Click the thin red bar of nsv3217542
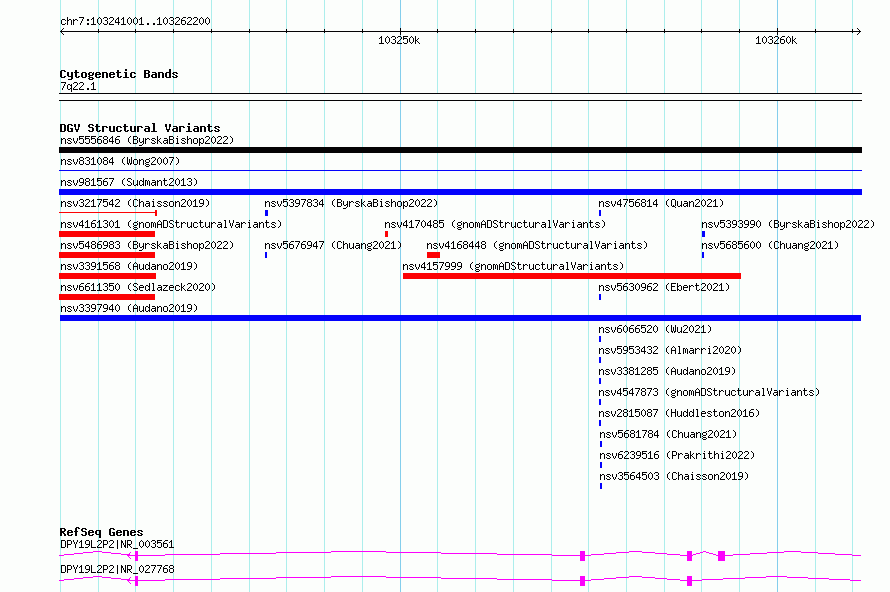Image resolution: width=890 pixels, height=592 pixels. click(108, 213)
